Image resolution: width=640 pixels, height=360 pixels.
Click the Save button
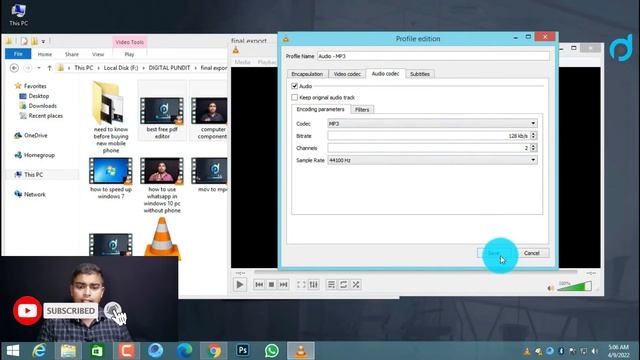click(494, 253)
